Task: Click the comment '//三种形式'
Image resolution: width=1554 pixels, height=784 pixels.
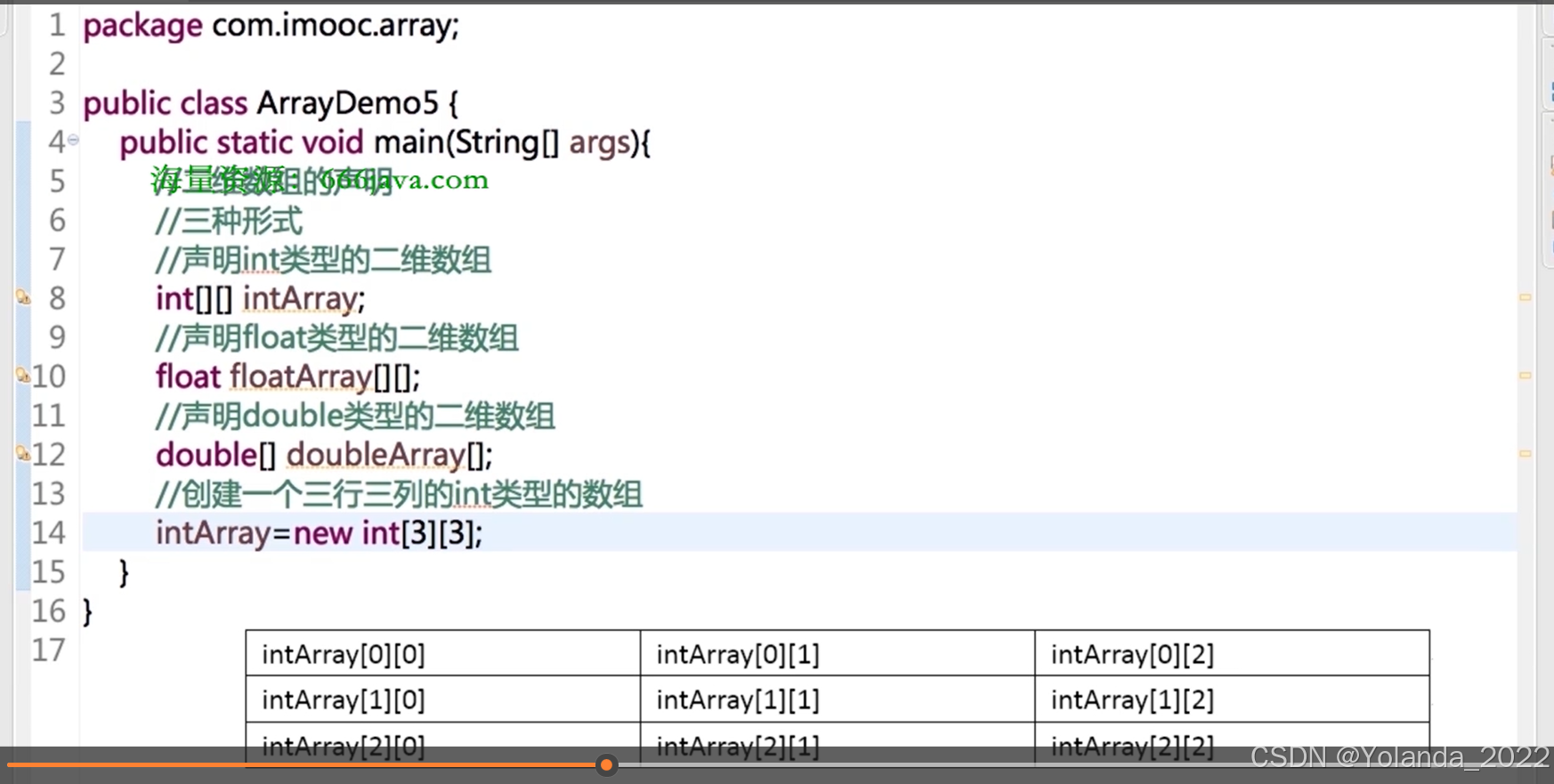Action: coord(229,221)
